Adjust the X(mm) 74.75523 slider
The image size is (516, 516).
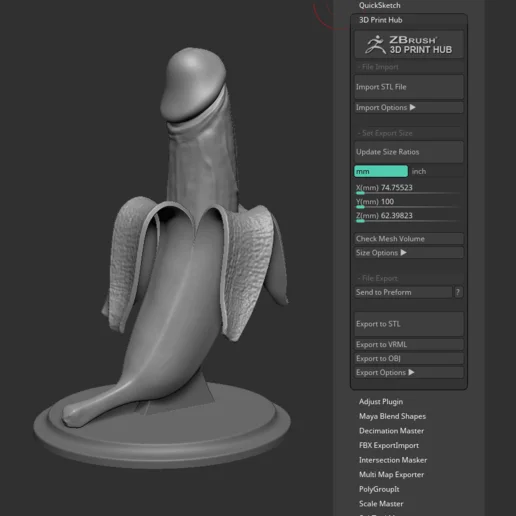pos(409,189)
